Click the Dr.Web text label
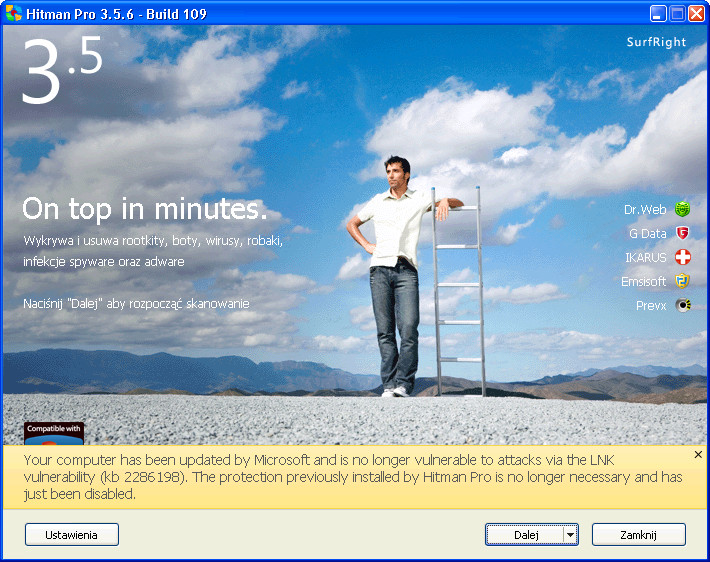The image size is (710, 562). click(x=644, y=209)
